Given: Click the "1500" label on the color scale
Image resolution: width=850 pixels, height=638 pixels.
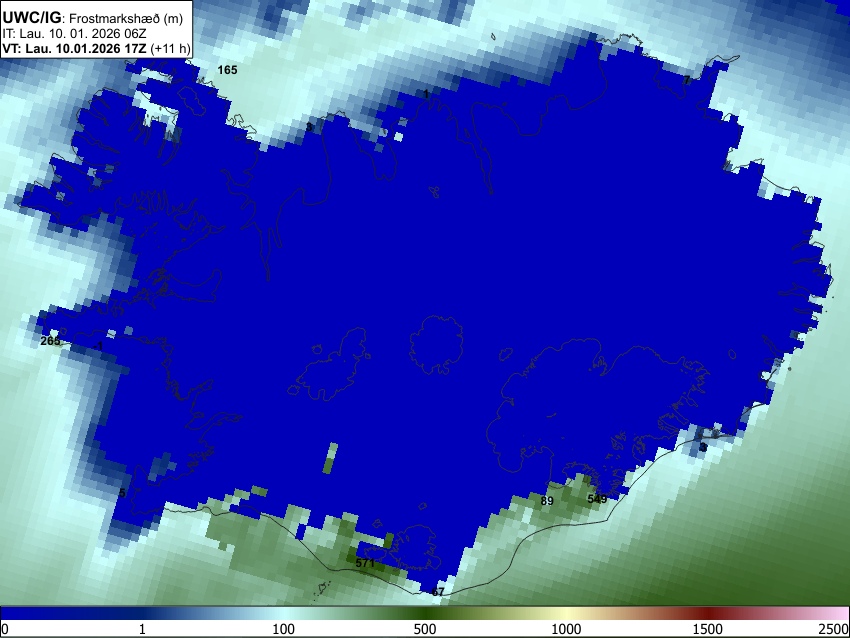Looking at the screenshot, I should click(708, 629).
